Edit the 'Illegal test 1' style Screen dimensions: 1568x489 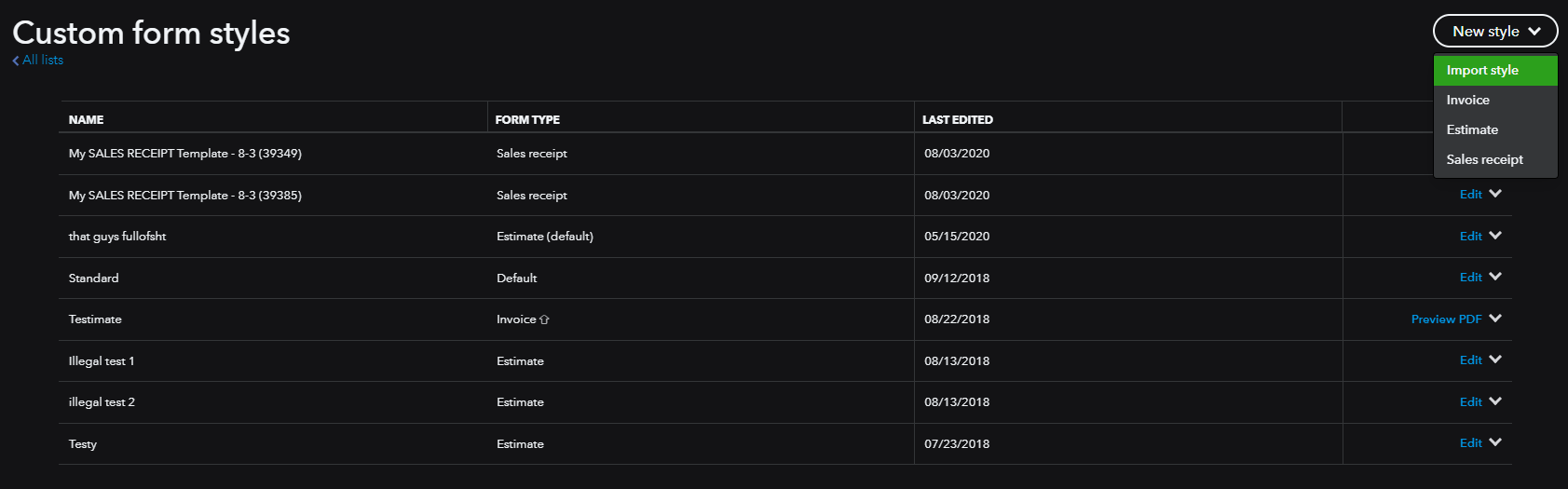1470,360
